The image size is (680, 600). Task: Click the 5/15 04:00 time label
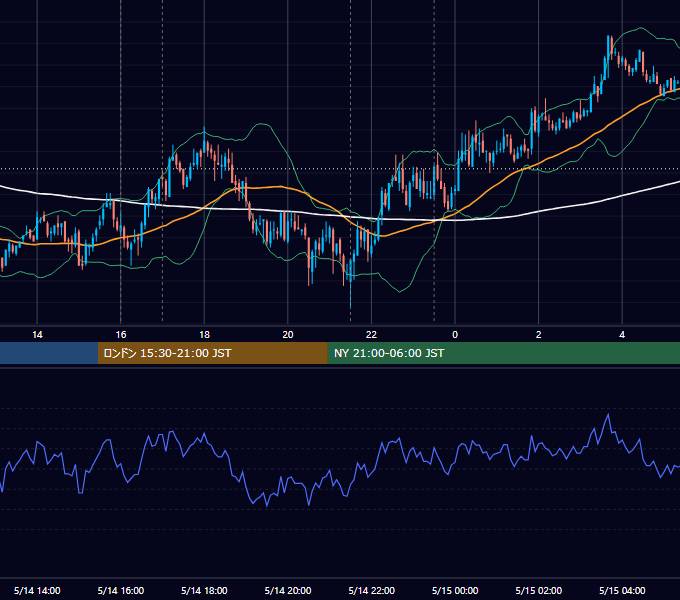(622, 590)
